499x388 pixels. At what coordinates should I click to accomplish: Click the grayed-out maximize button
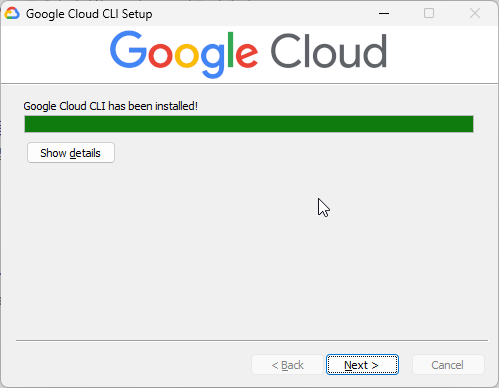429,13
